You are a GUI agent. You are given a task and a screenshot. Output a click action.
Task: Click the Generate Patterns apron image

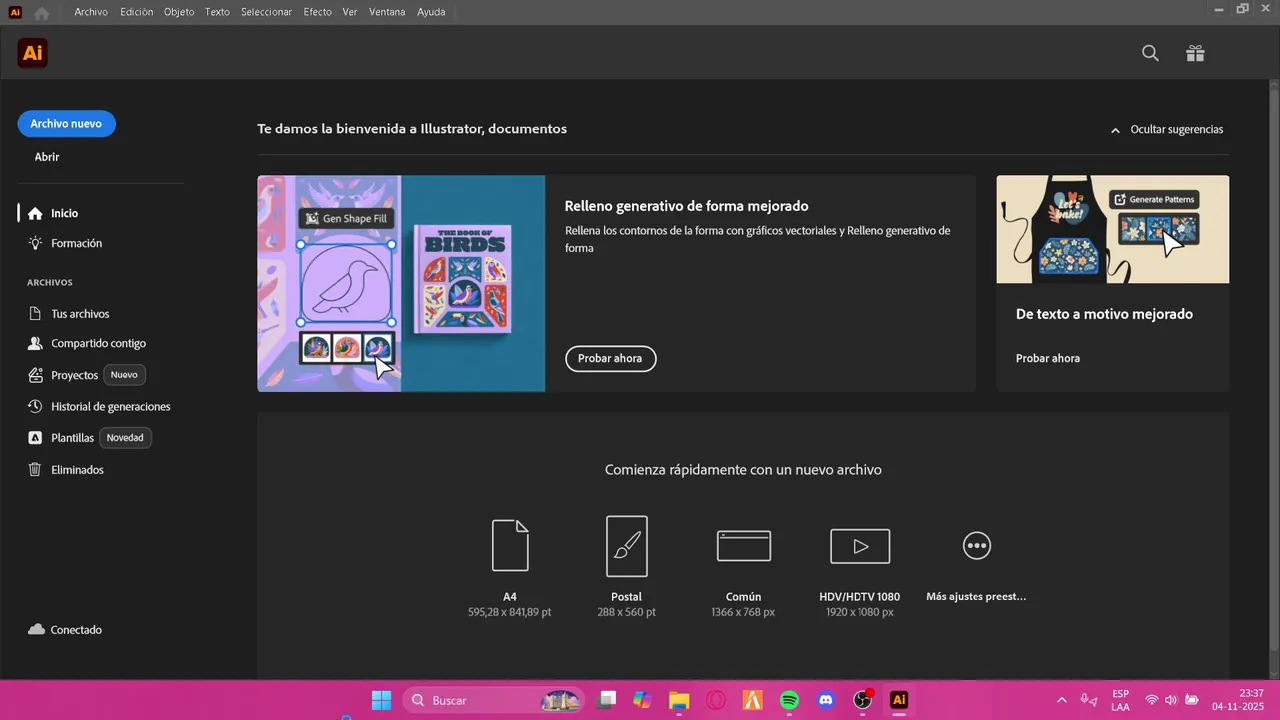pyautogui.click(x=1112, y=229)
